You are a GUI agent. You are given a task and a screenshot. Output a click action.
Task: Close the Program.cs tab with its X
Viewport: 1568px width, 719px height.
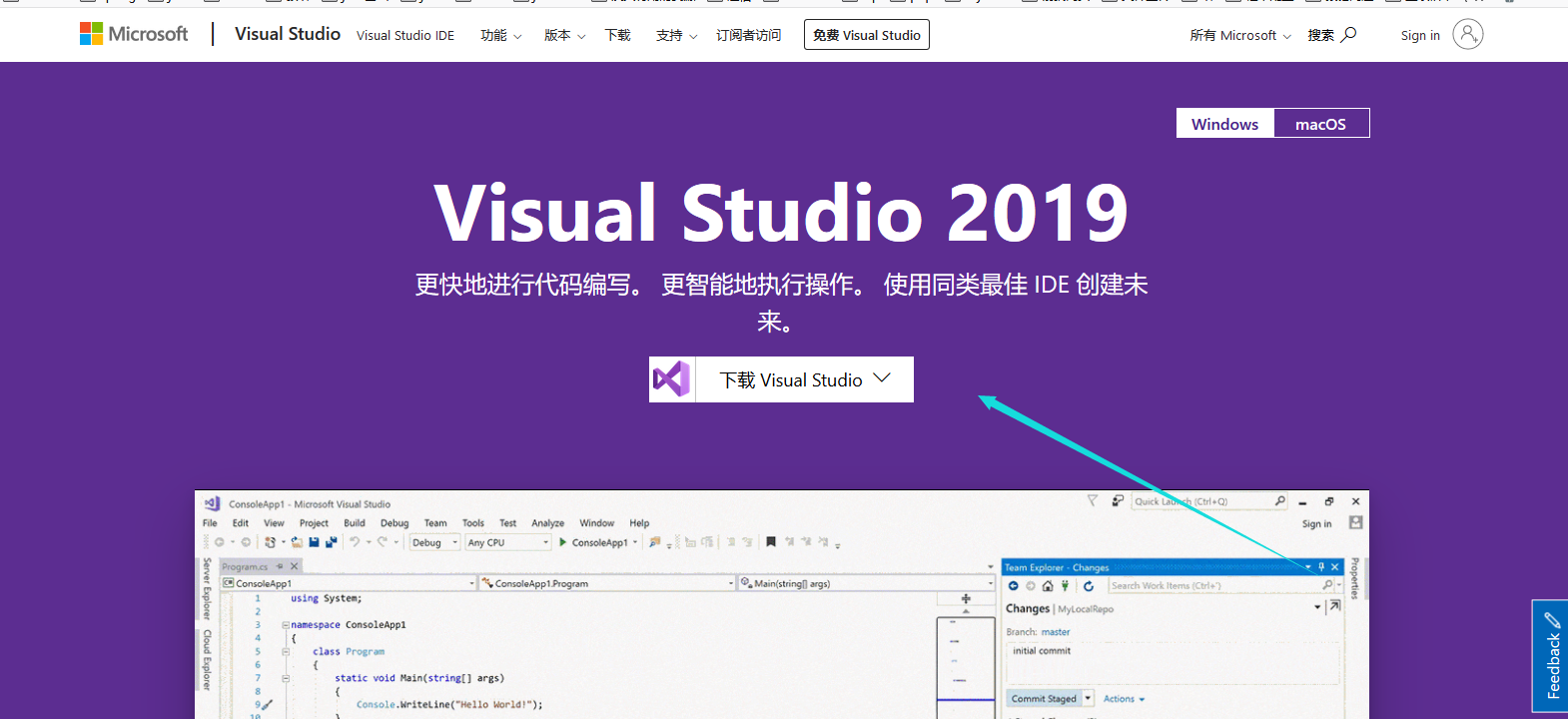(295, 566)
